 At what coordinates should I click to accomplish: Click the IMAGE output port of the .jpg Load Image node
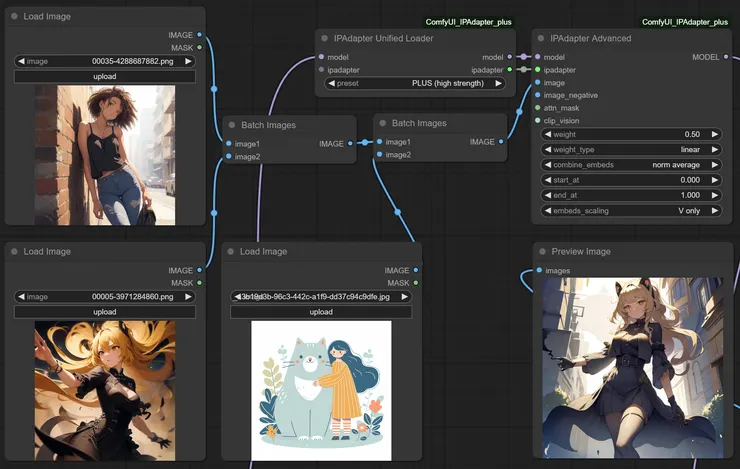[x=415, y=270]
